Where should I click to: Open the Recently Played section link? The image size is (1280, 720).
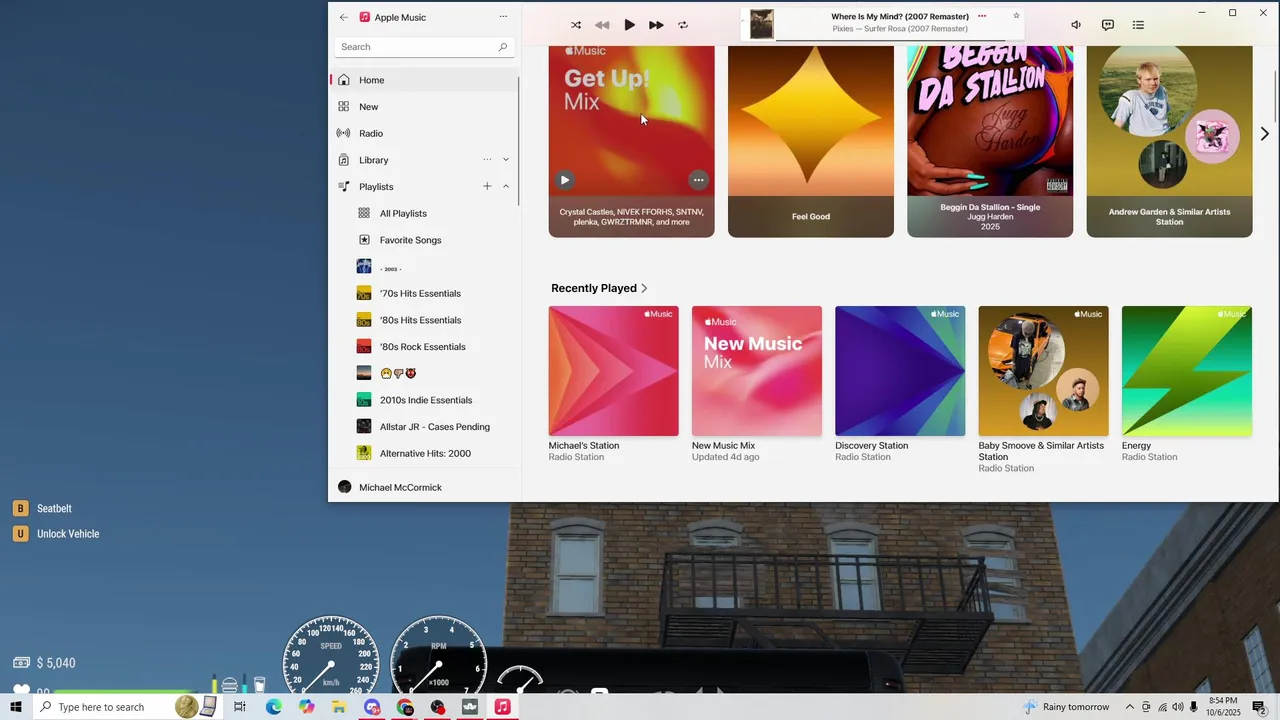click(599, 288)
